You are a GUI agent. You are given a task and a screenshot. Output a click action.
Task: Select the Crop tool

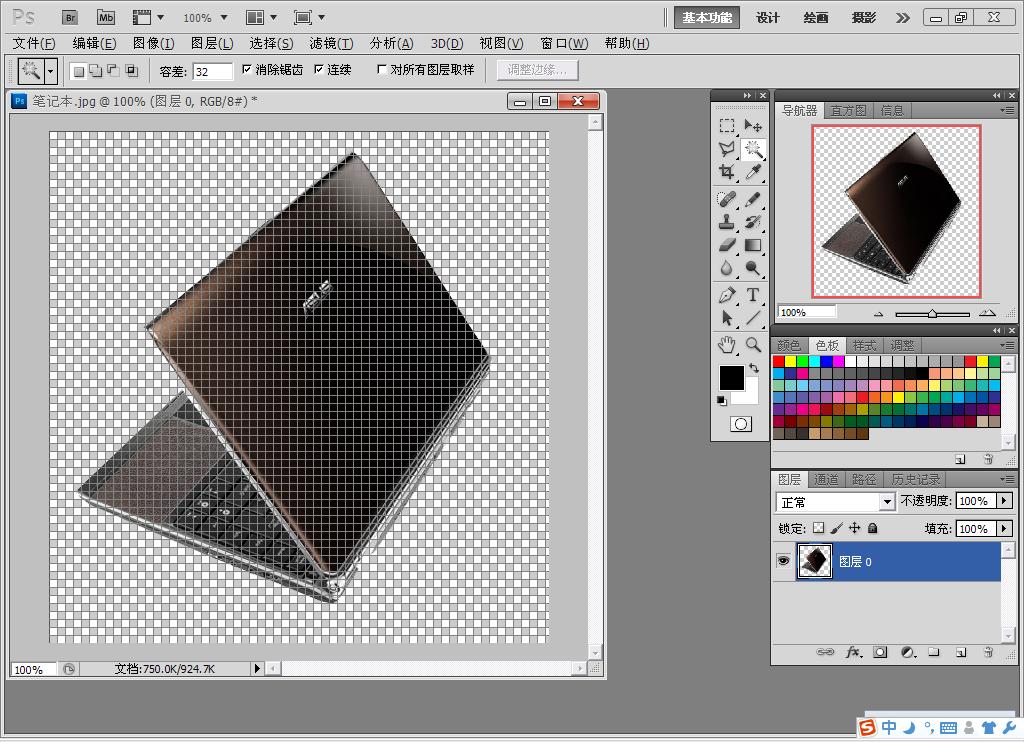tap(726, 172)
